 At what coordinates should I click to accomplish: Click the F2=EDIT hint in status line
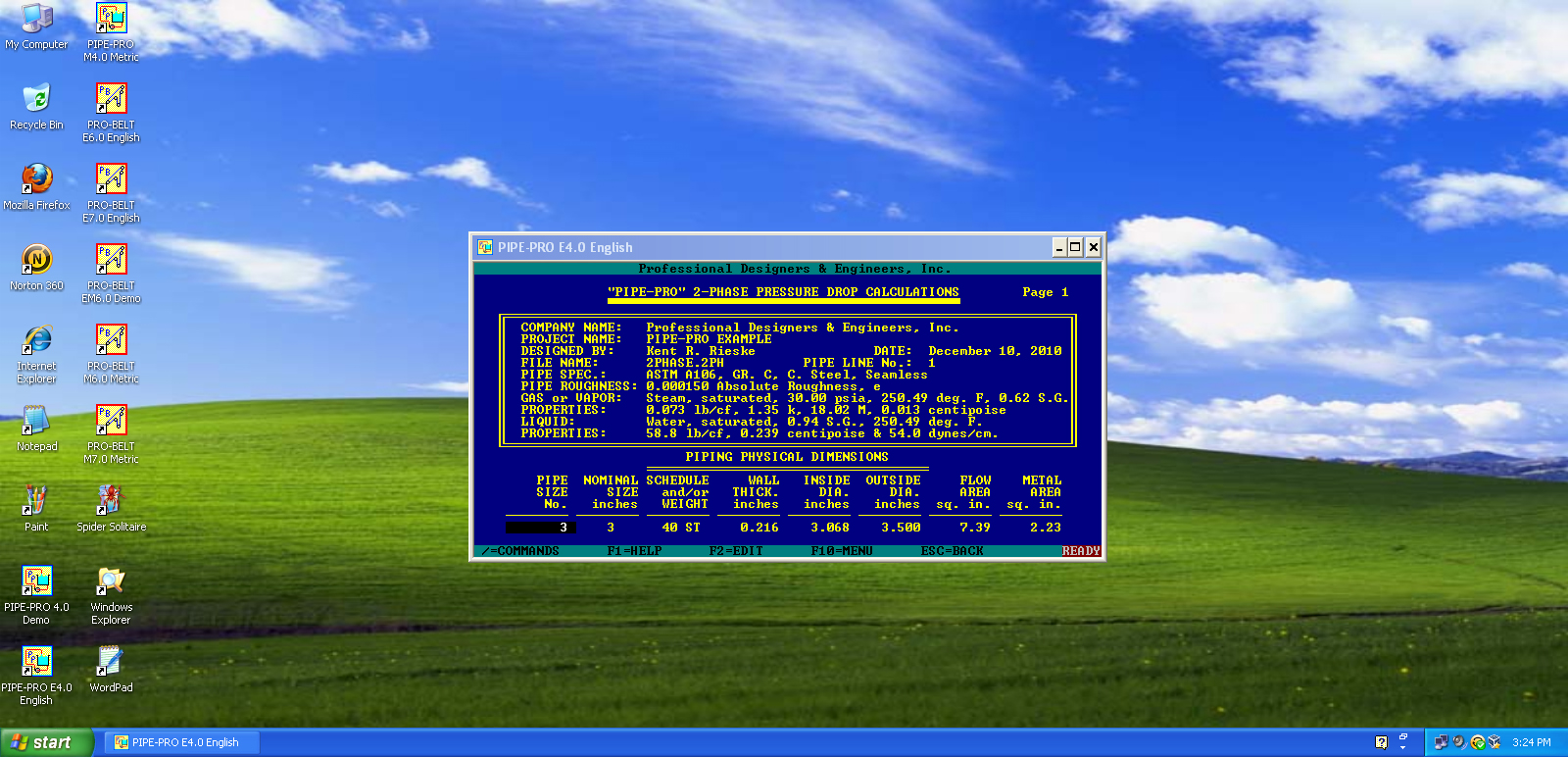[x=736, y=551]
